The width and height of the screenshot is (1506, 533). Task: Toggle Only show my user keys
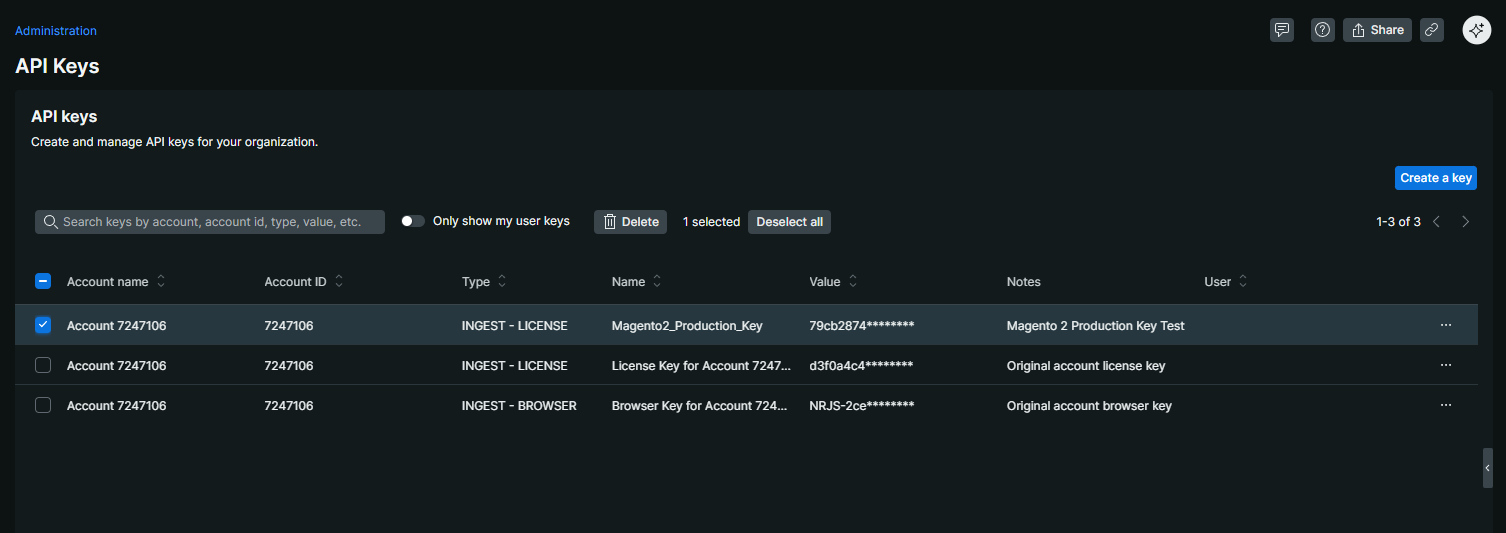pyautogui.click(x=412, y=221)
